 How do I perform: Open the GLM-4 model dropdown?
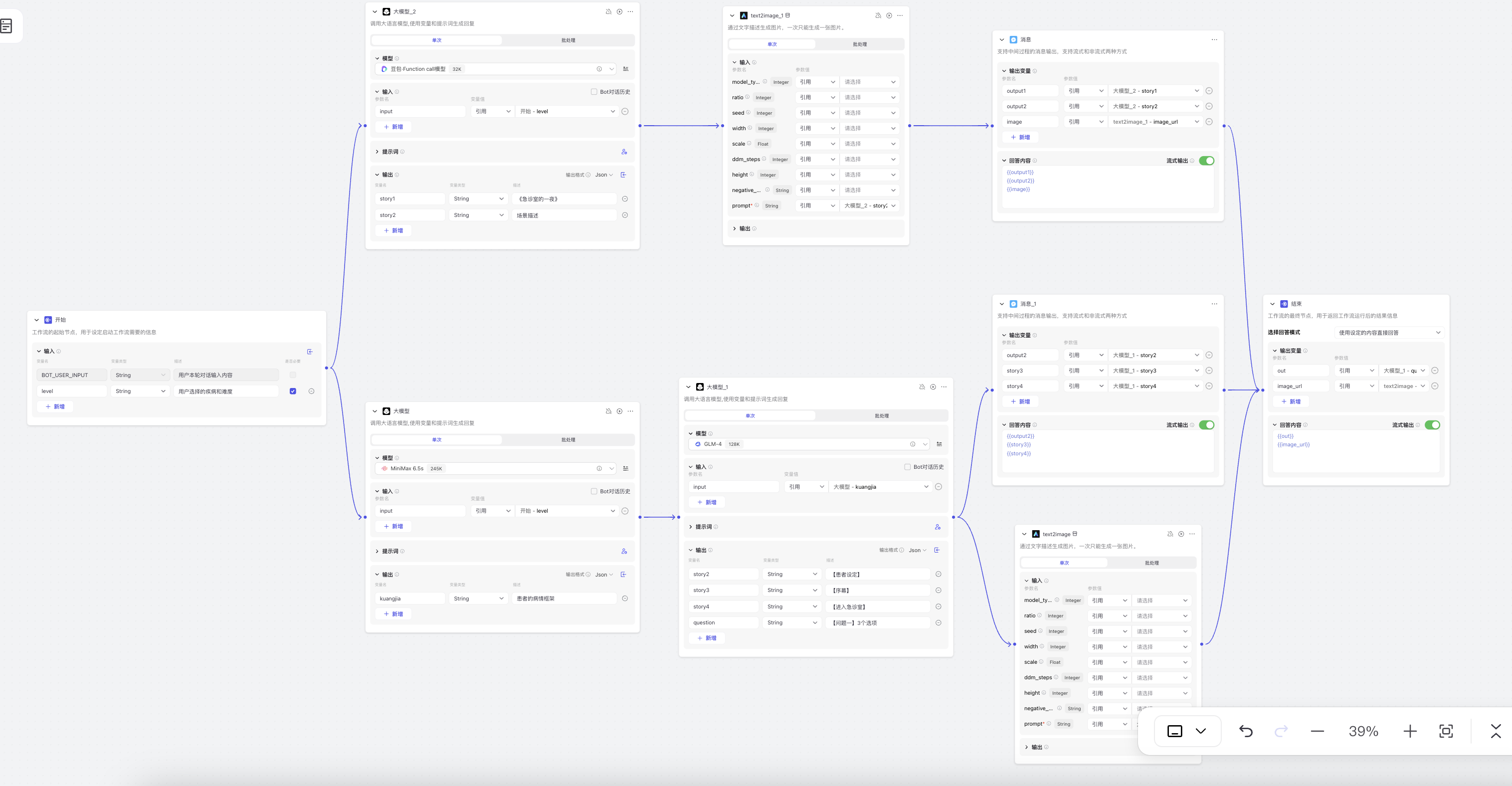coord(809,444)
